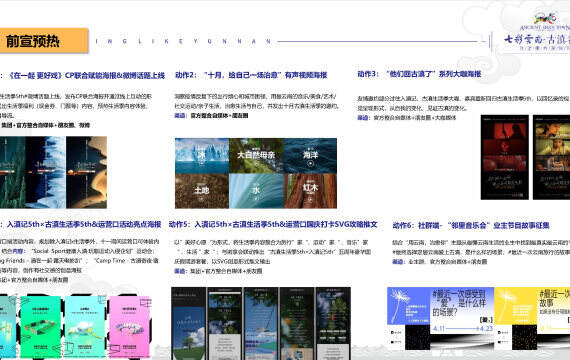Click the play icon on 海洋 tile
This screenshot has width=570, height=360.
tap(310, 163)
